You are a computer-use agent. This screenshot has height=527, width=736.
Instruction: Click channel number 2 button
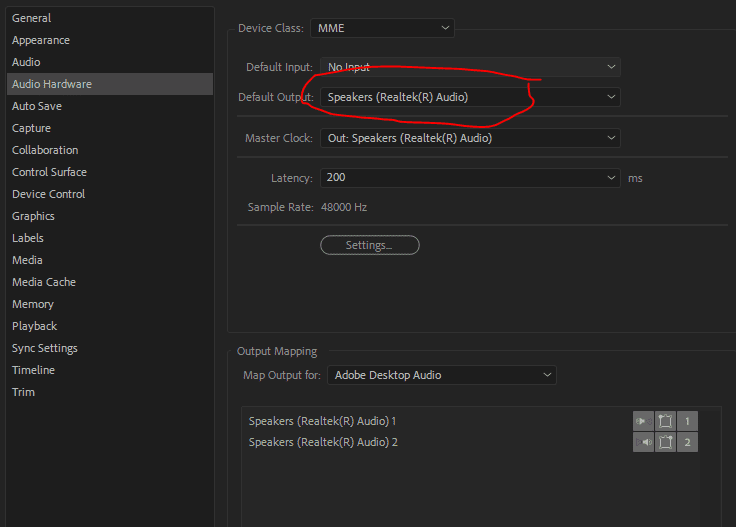pos(687,442)
